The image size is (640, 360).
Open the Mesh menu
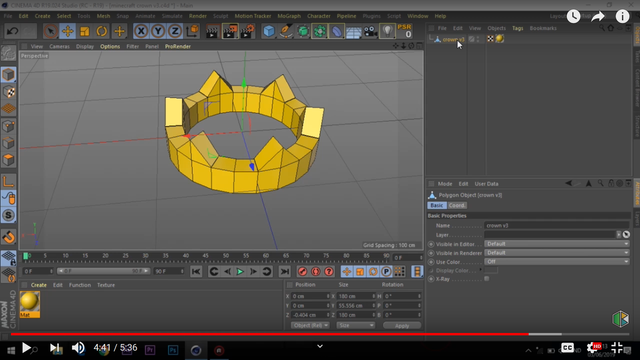click(x=103, y=16)
